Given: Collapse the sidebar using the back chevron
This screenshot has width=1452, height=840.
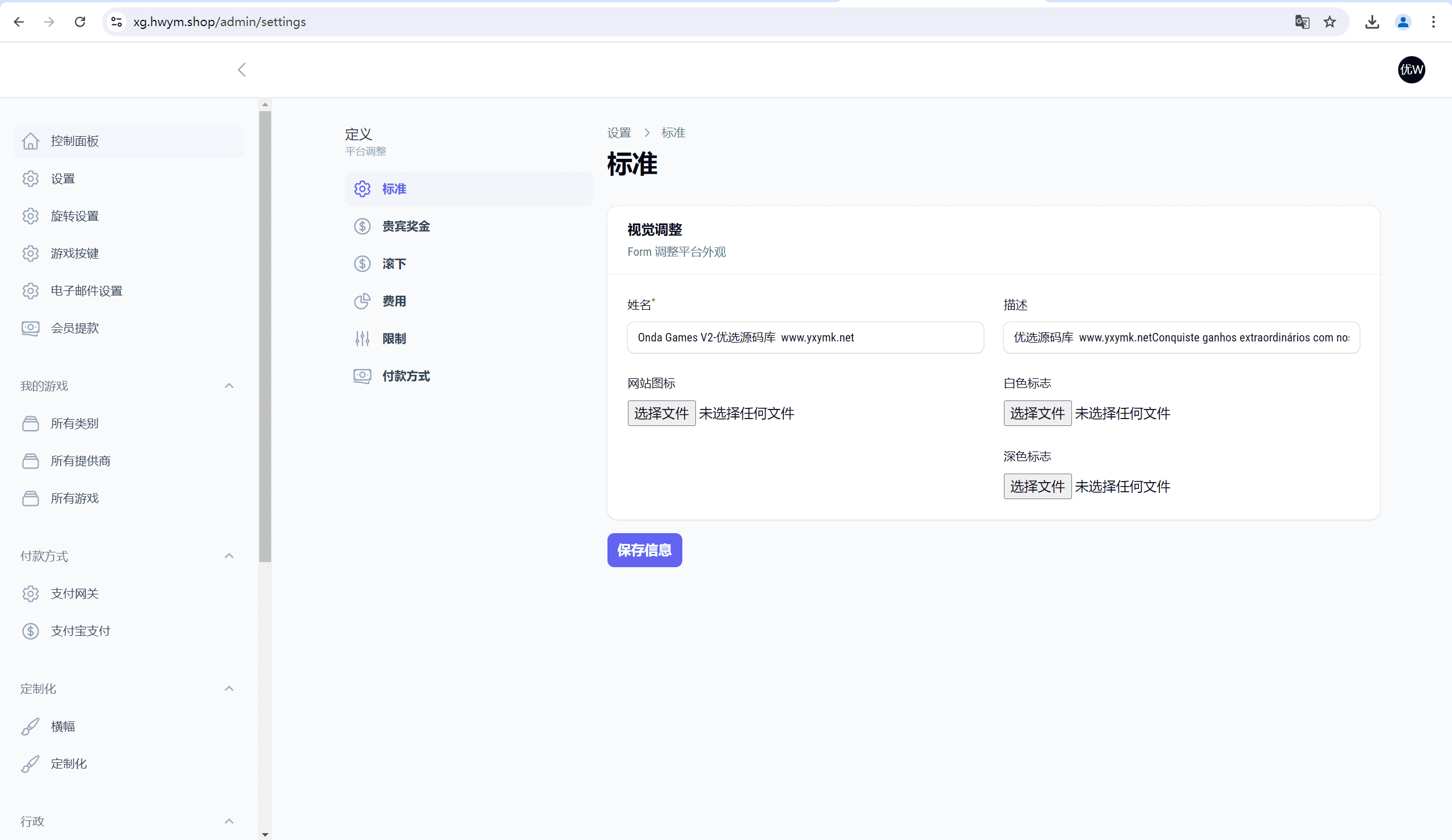Looking at the screenshot, I should point(242,70).
